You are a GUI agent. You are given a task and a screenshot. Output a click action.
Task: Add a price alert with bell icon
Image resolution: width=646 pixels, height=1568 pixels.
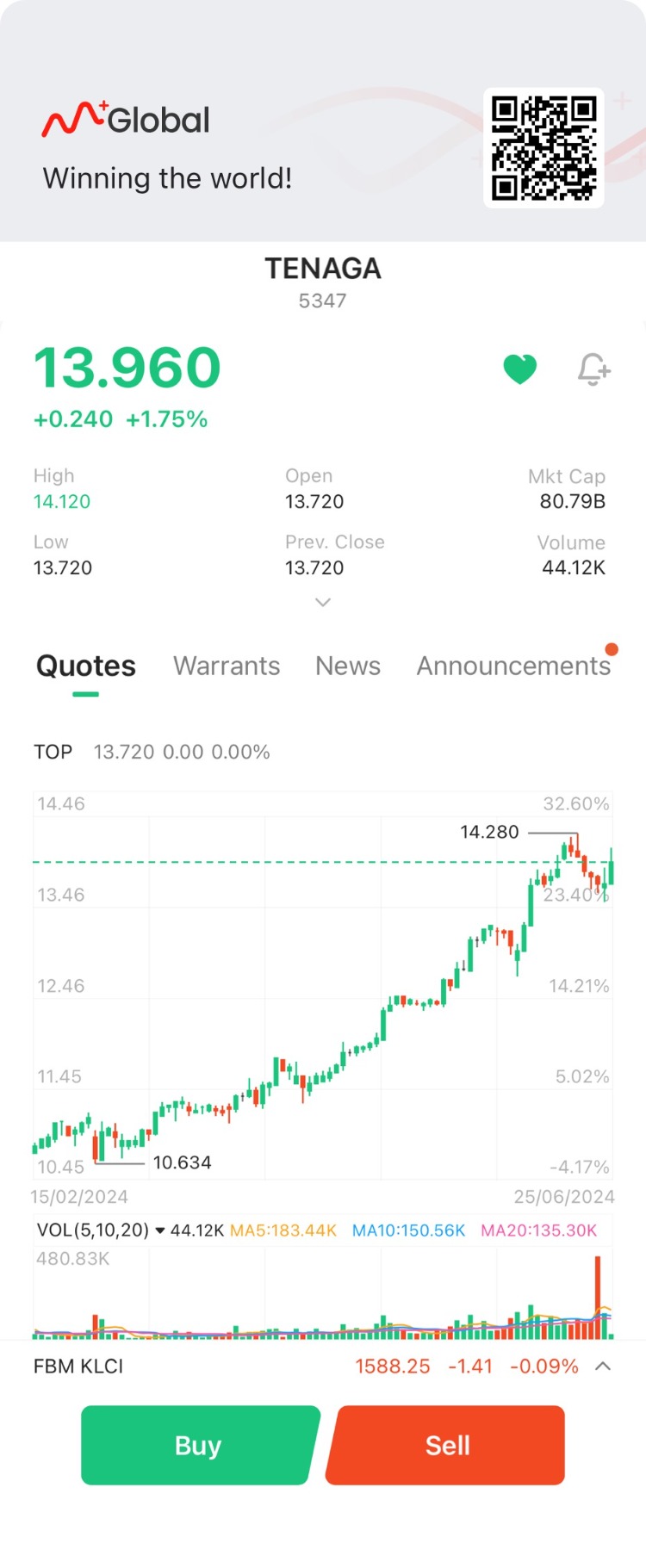pyautogui.click(x=593, y=369)
